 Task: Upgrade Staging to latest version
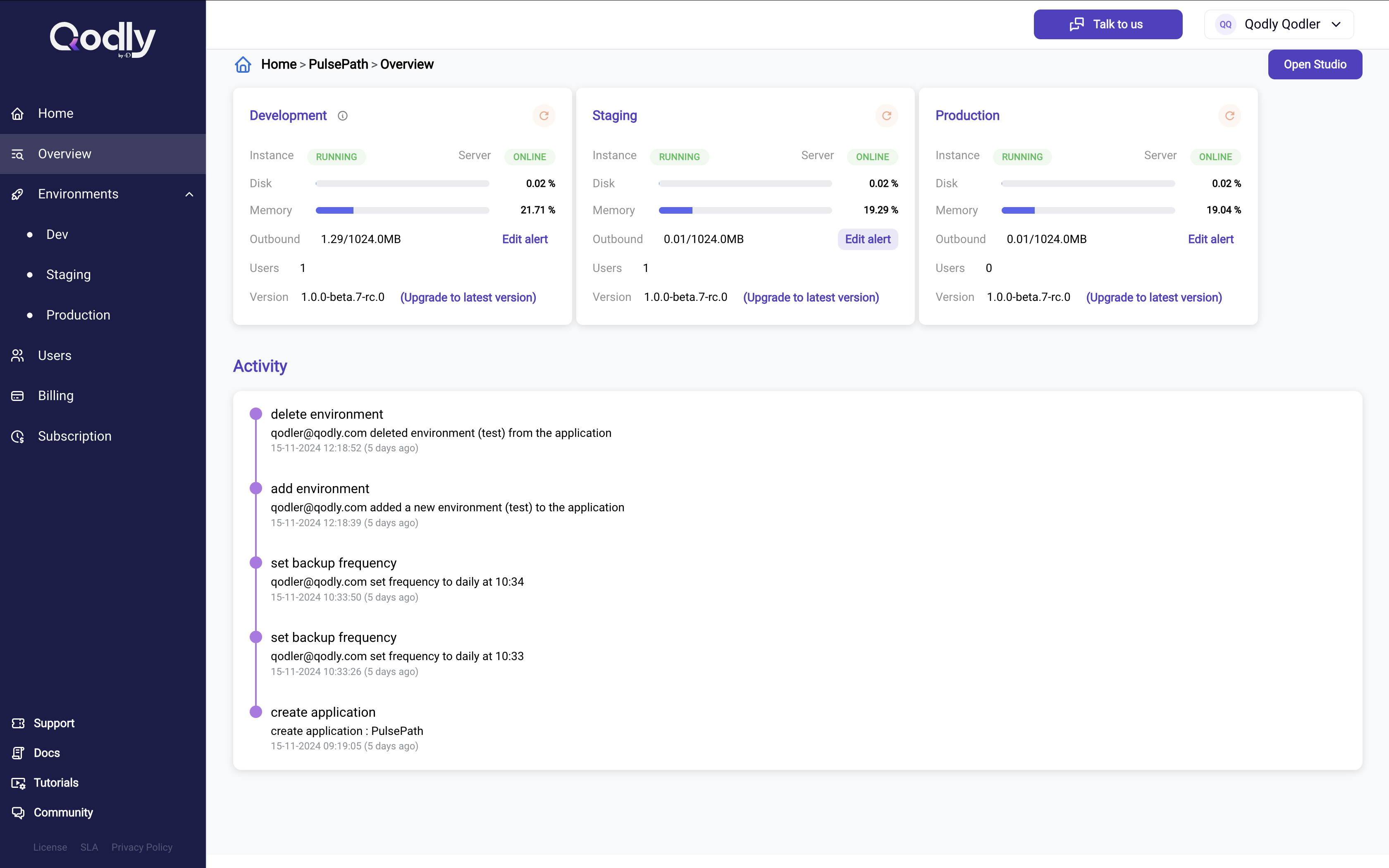[x=811, y=297]
